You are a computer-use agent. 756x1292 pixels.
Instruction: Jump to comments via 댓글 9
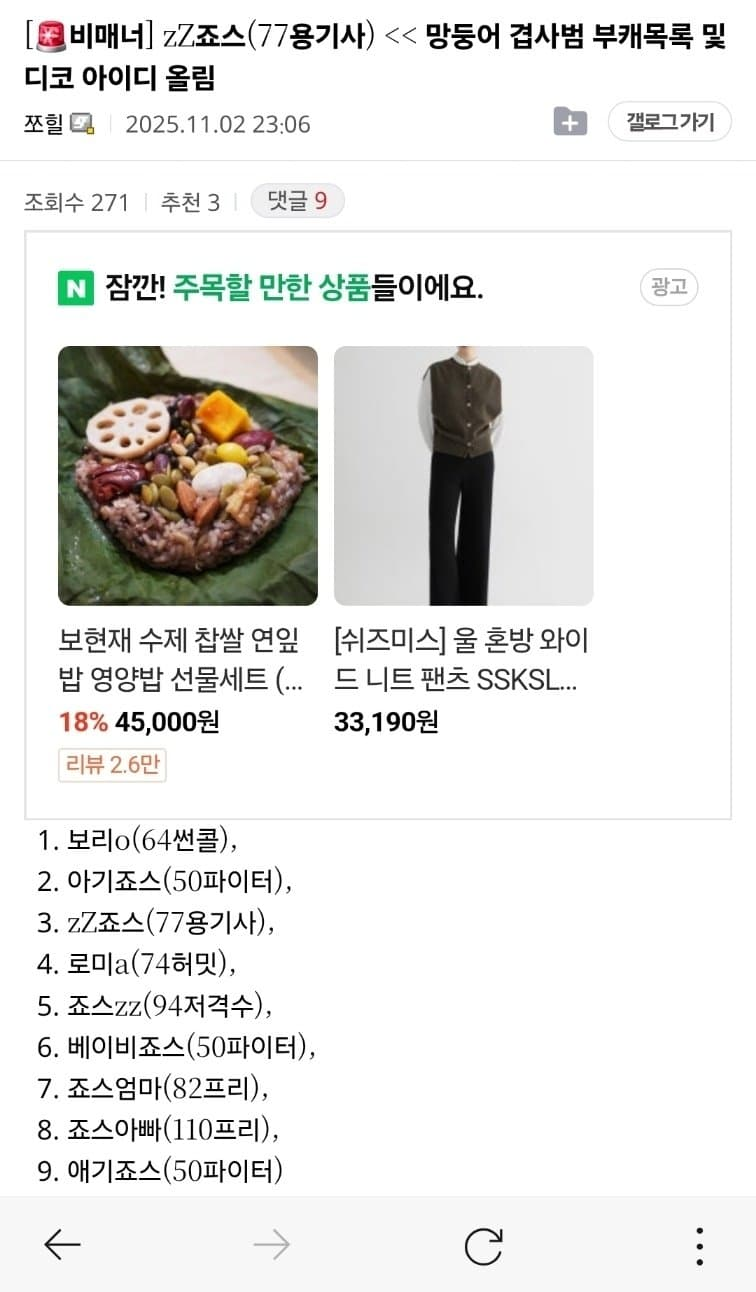click(297, 202)
